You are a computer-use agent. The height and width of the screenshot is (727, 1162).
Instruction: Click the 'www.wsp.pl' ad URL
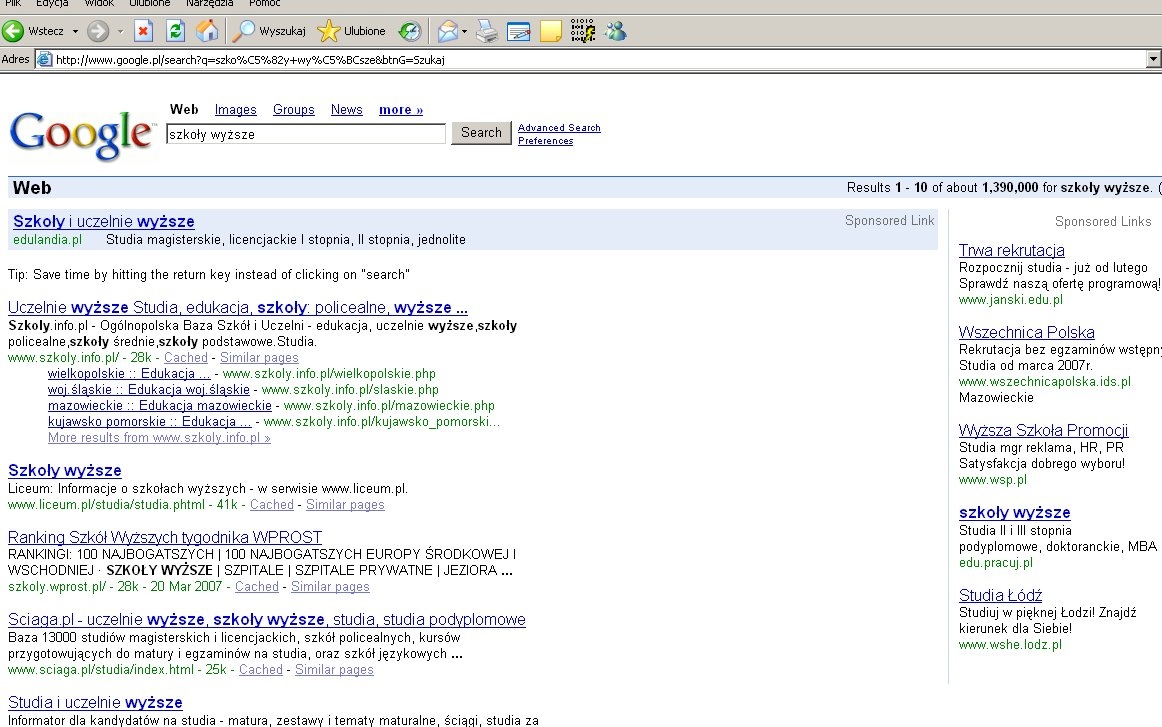pos(993,479)
